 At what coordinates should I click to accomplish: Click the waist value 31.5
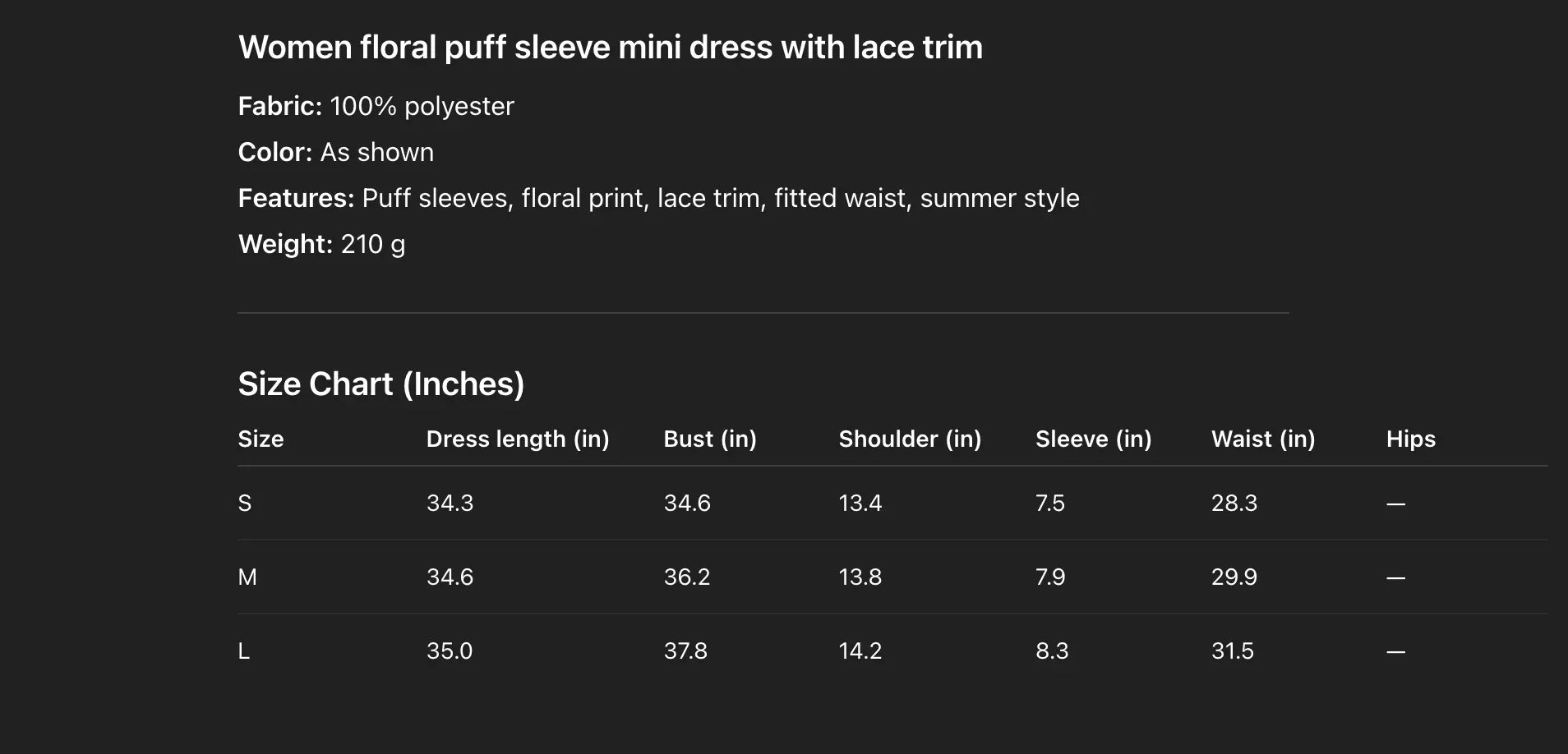[1232, 651]
